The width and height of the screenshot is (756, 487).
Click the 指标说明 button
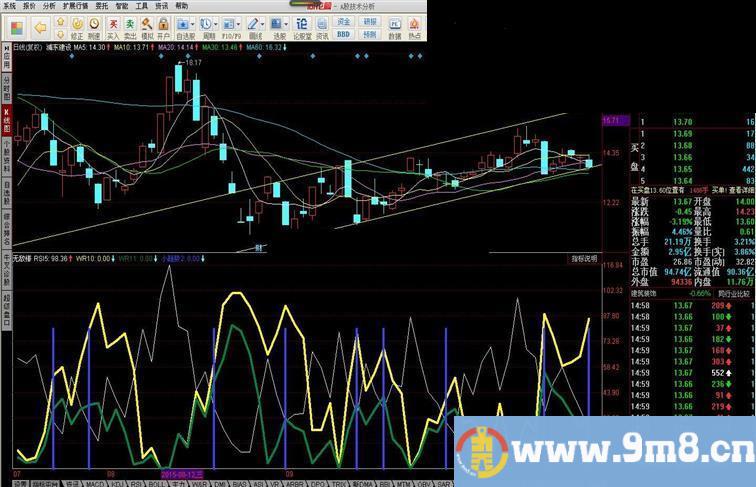coord(583,258)
